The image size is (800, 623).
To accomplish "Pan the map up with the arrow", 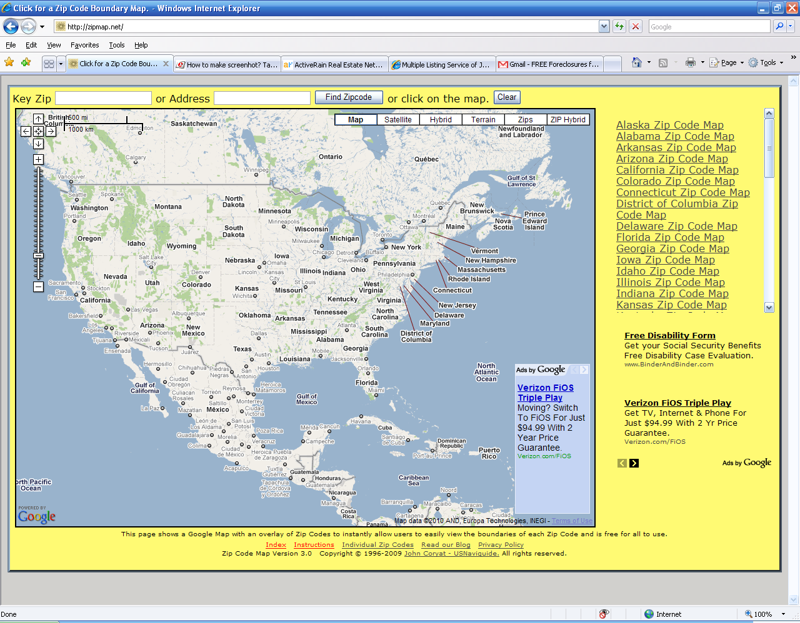I will point(38,119).
